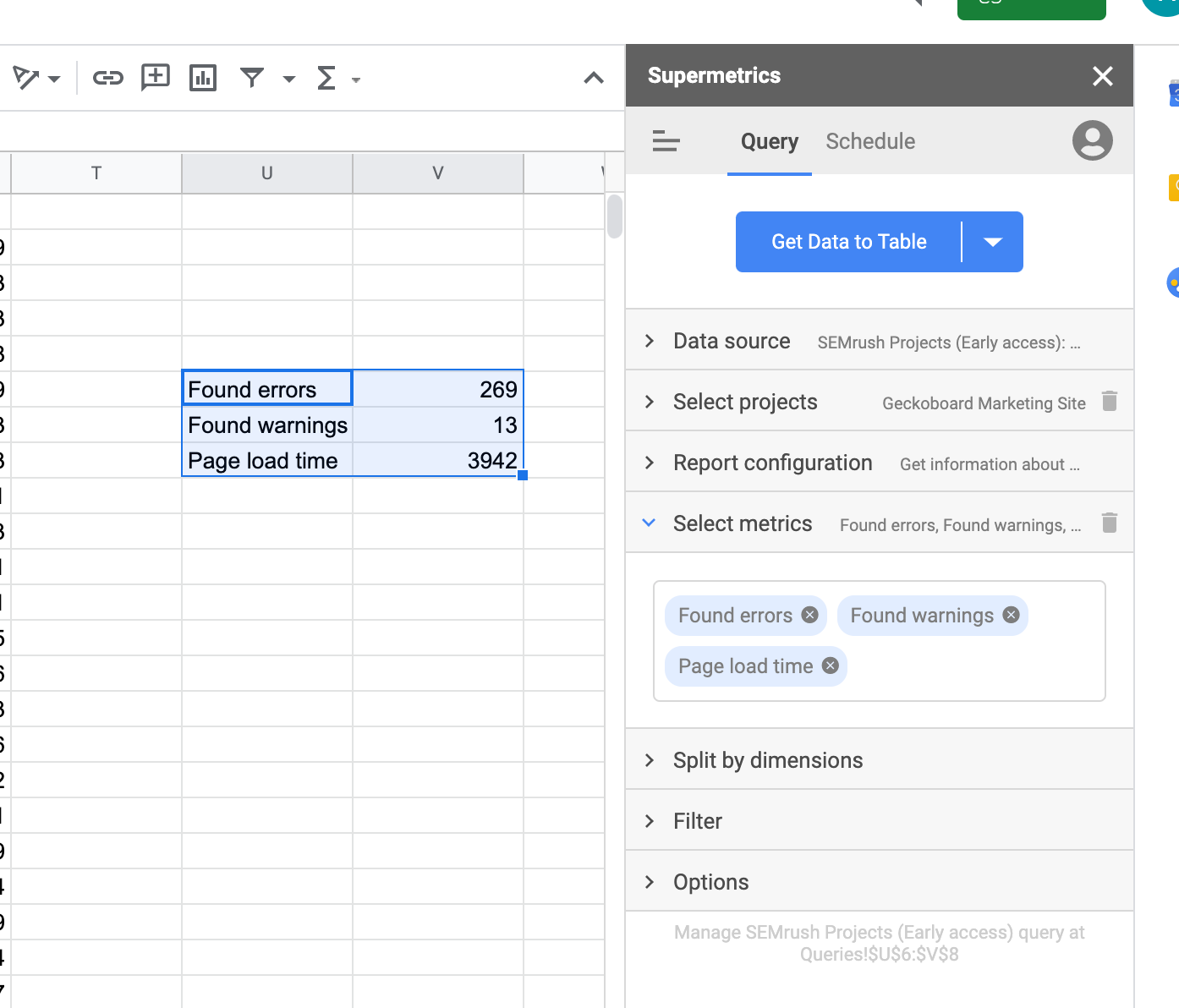Remove the Page load time metric chip
This screenshot has height=1008, width=1179.
pos(829,666)
